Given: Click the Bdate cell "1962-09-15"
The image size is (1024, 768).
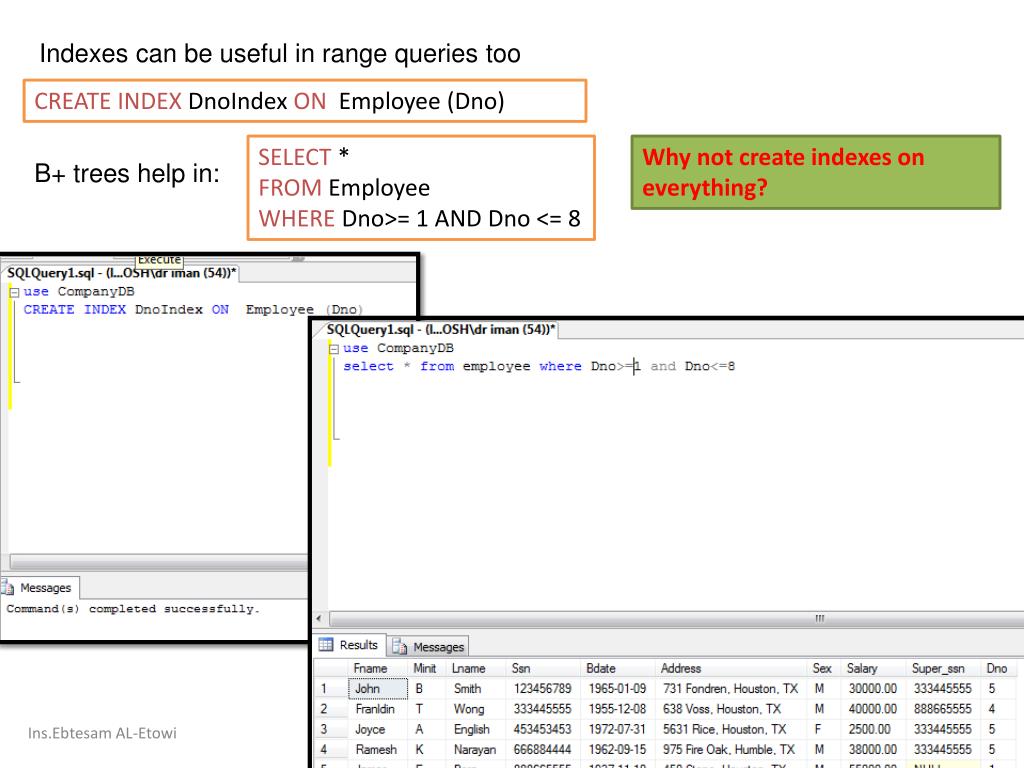Looking at the screenshot, I should (x=618, y=749).
